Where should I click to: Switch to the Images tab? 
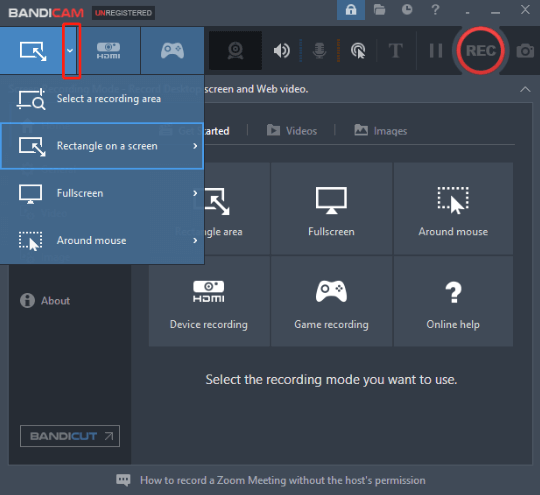tap(381, 131)
